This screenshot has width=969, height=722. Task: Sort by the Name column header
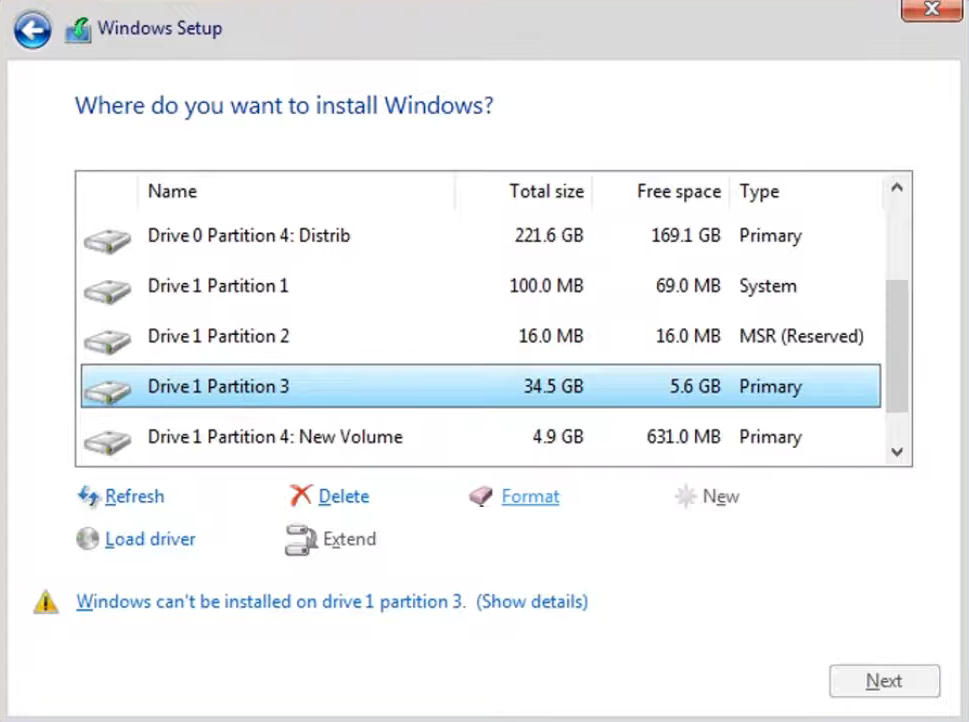pyautogui.click(x=296, y=192)
